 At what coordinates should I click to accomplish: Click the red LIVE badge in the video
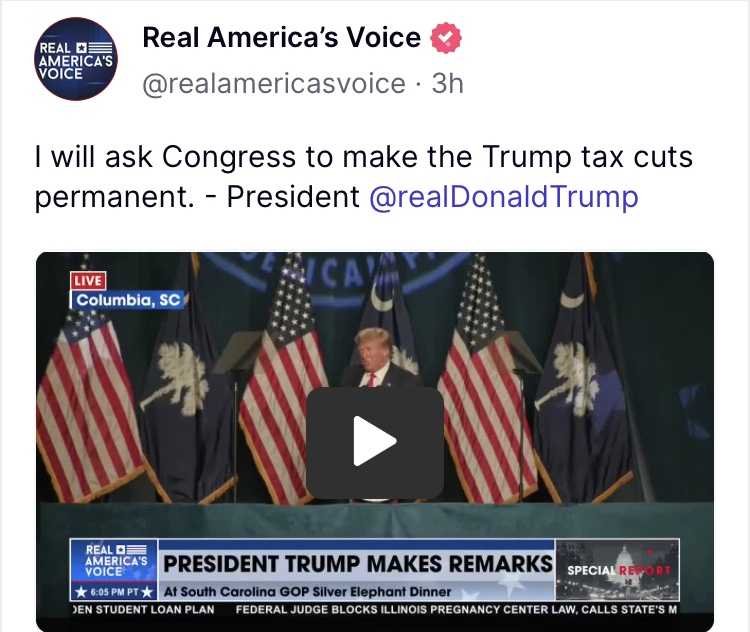point(88,281)
